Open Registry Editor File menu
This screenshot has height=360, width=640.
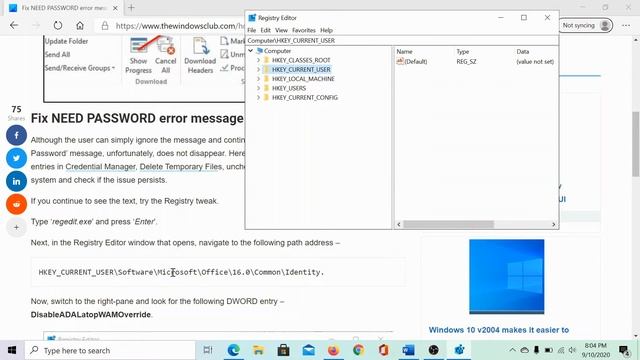click(x=251, y=30)
